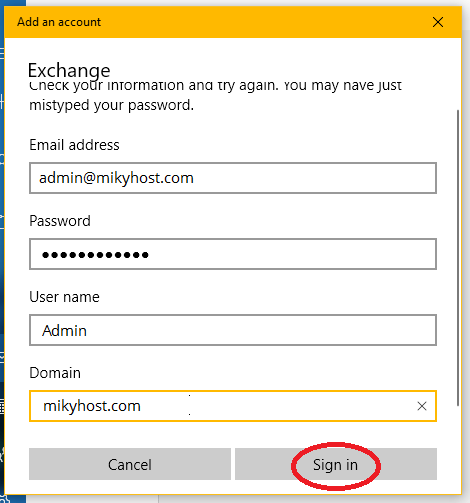Click the User name label
Image resolution: width=470 pixels, height=503 pixels.
click(x=64, y=297)
